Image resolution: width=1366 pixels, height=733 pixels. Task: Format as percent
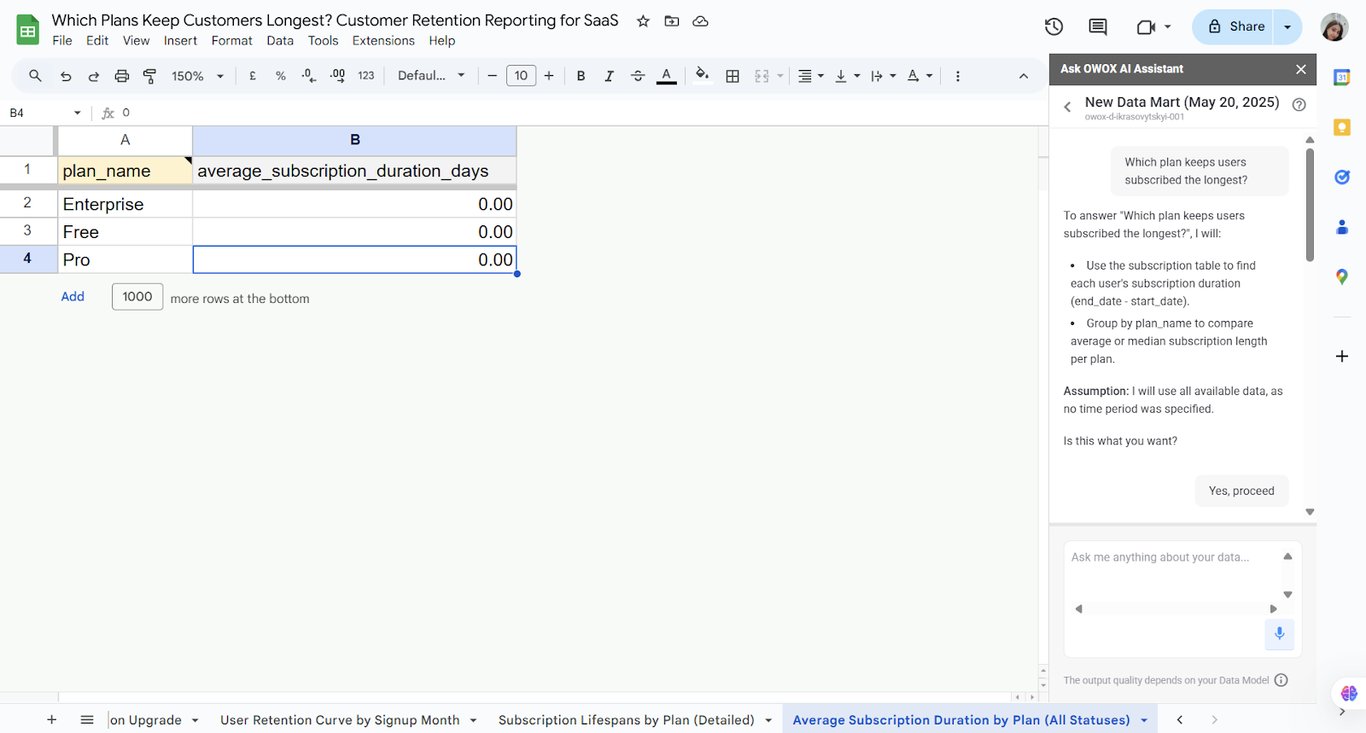(280, 76)
